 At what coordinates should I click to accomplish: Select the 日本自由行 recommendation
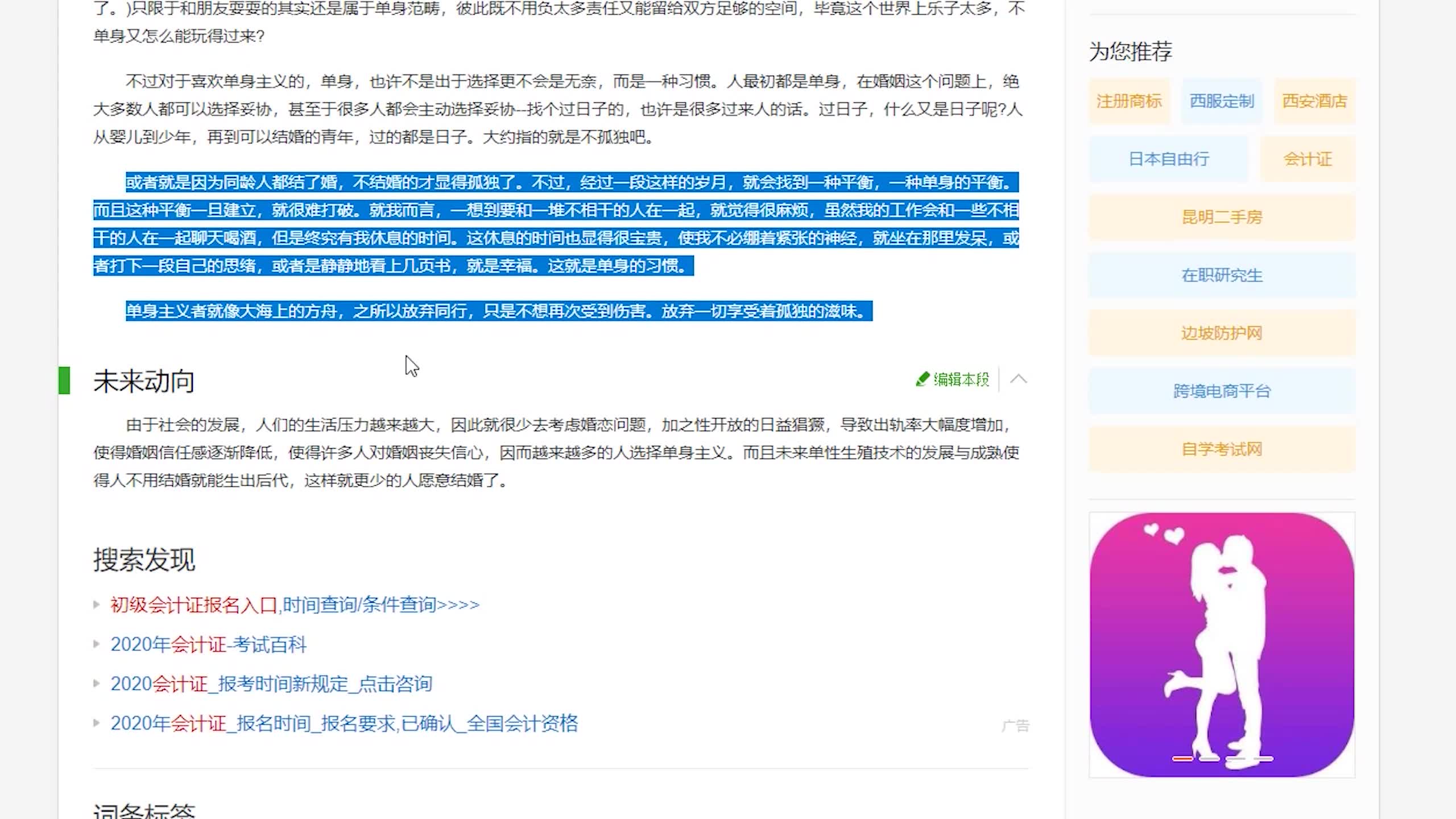pyautogui.click(x=1169, y=159)
